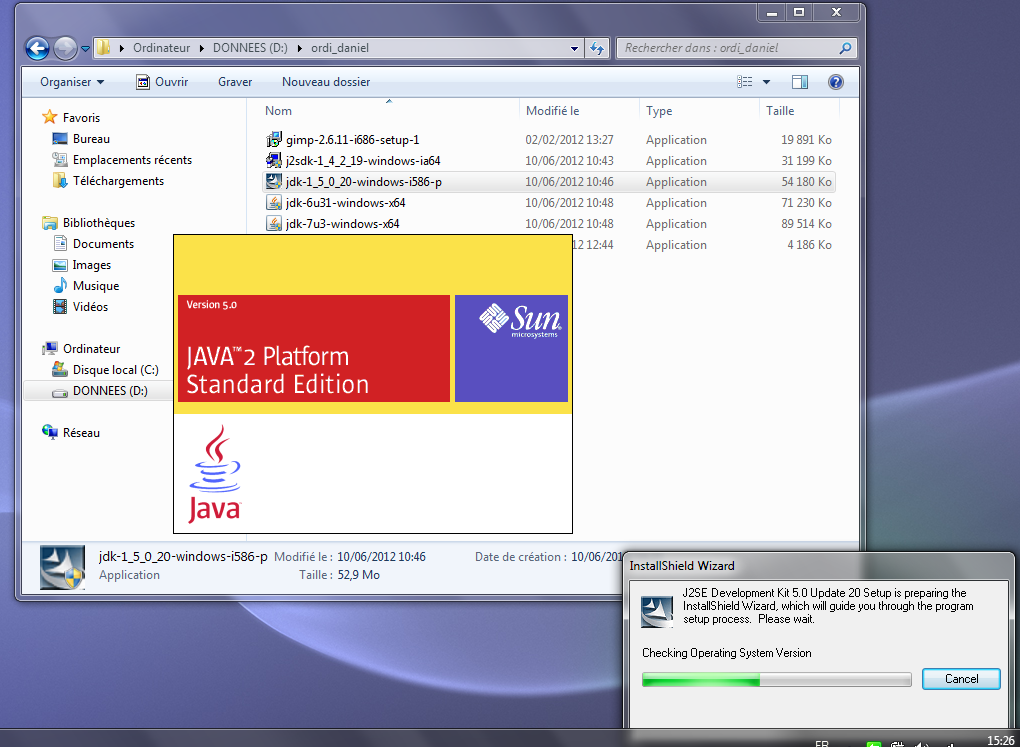
Task: Toggle the preview pane icon
Action: [x=800, y=82]
